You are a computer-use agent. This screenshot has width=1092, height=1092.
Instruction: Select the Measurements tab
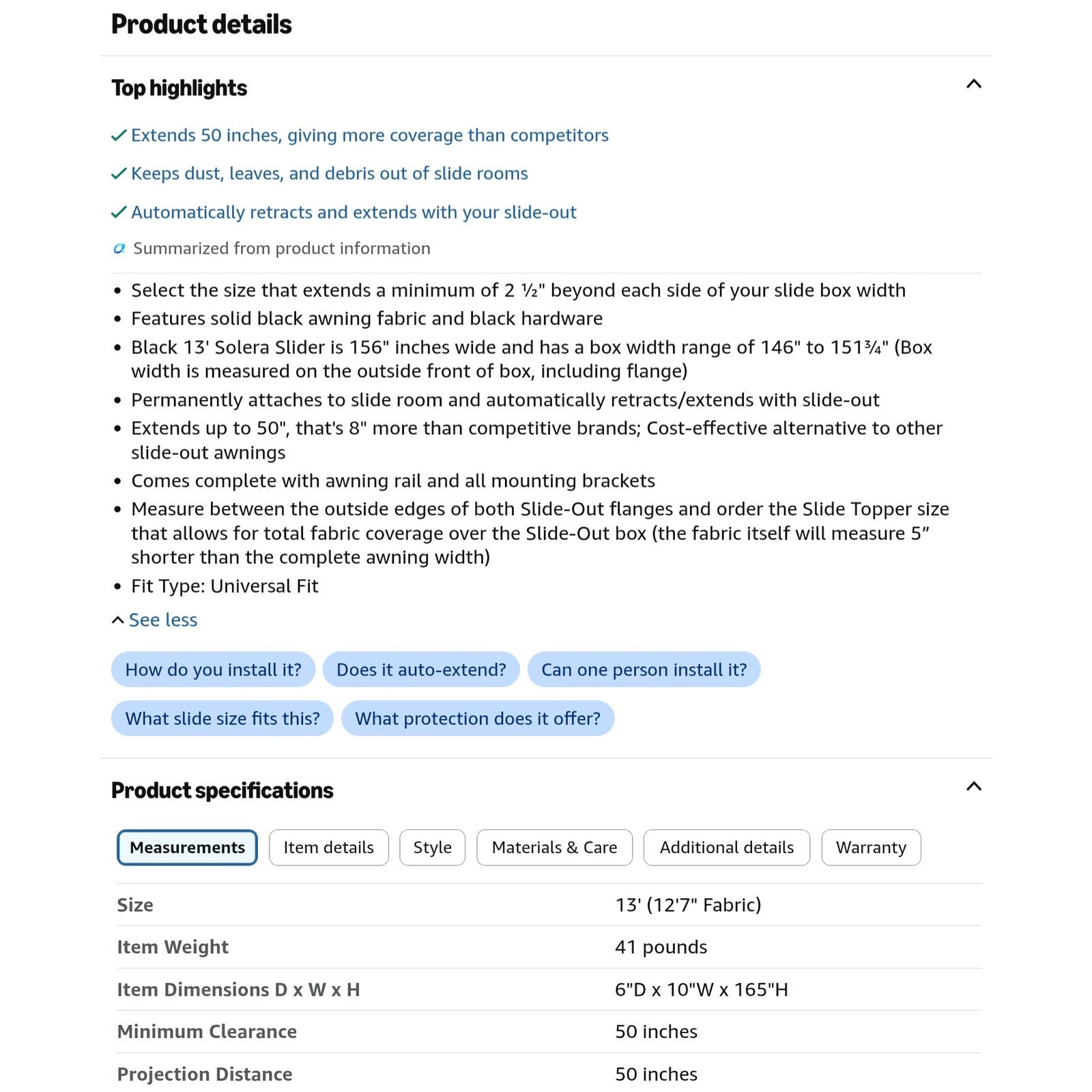click(187, 848)
